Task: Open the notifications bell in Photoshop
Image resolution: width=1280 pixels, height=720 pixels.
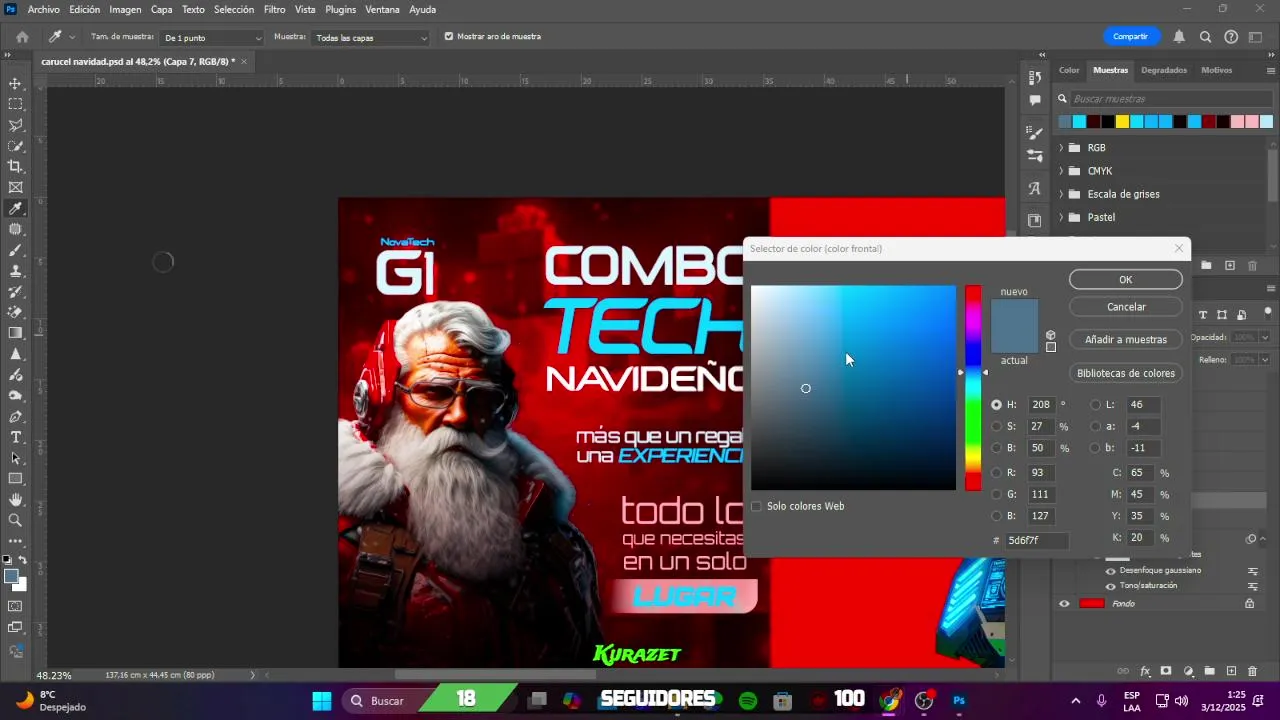Action: [x=1179, y=37]
